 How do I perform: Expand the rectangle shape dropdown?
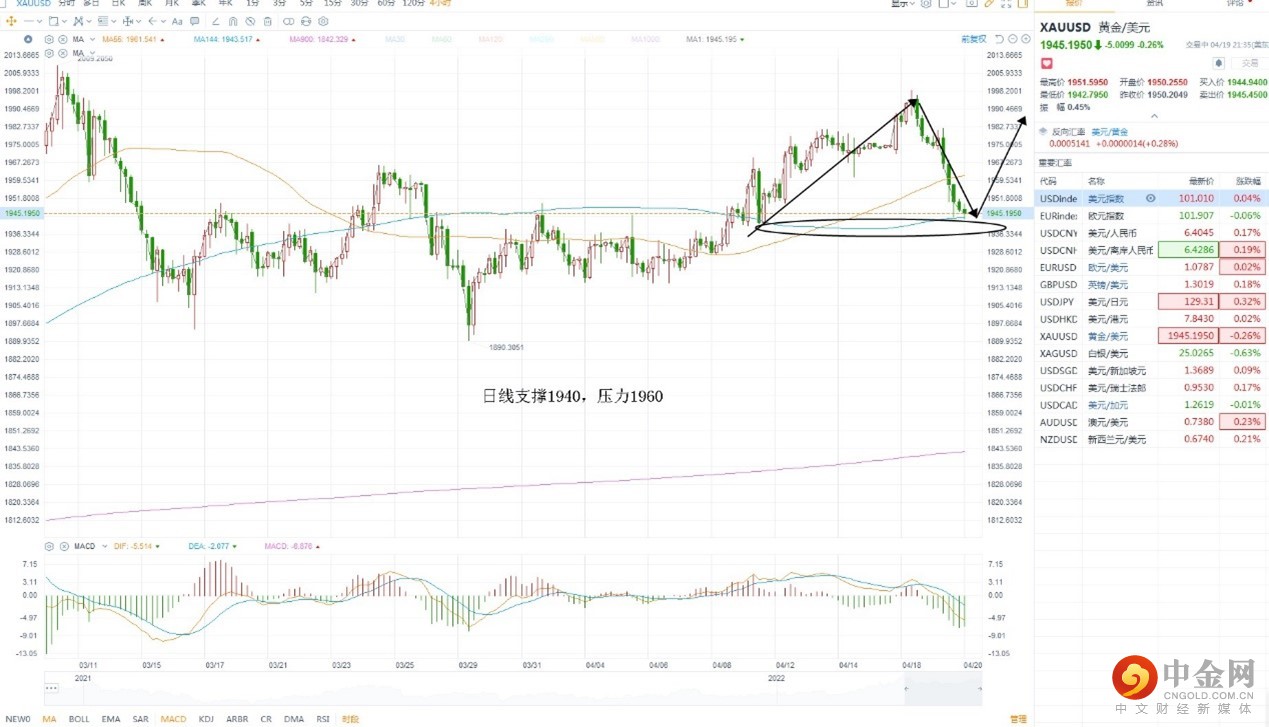65,21
